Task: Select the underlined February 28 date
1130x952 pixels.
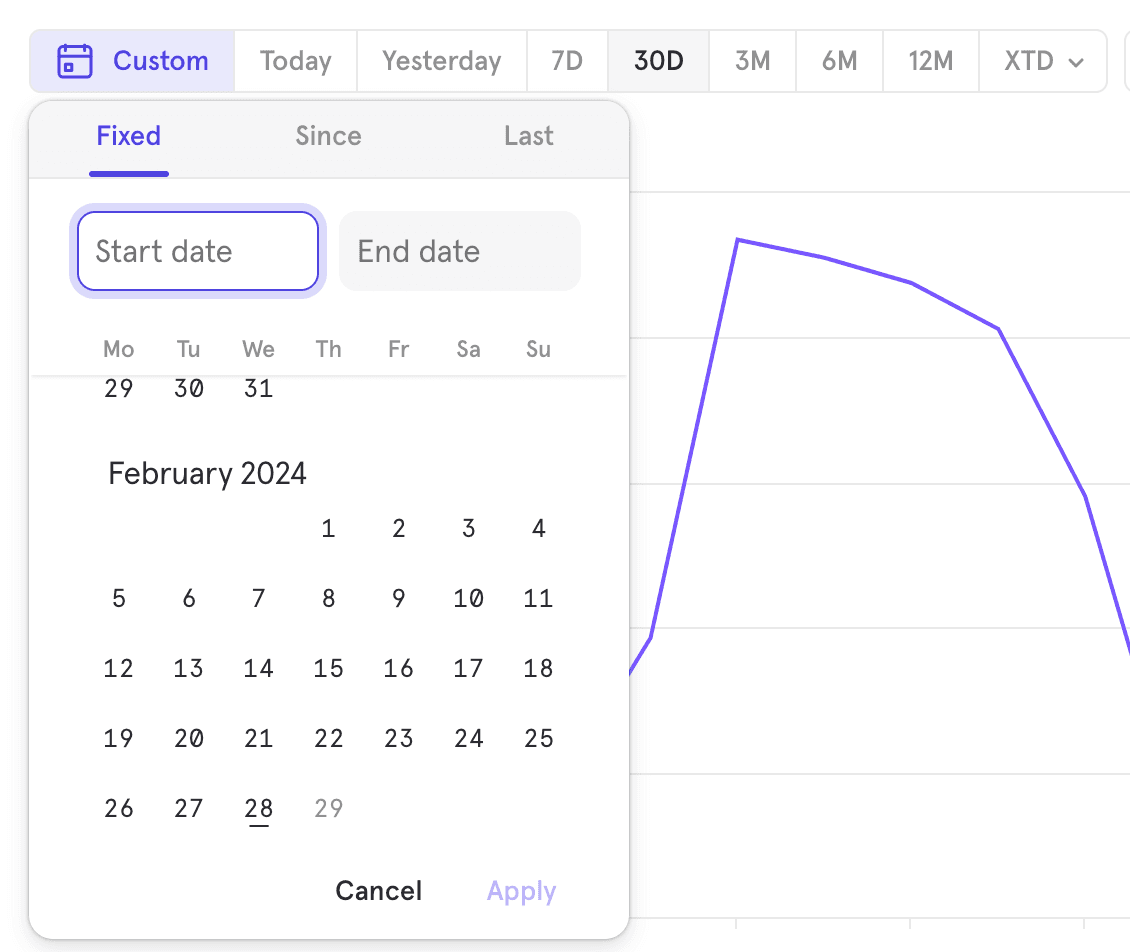Action: pyautogui.click(x=258, y=808)
